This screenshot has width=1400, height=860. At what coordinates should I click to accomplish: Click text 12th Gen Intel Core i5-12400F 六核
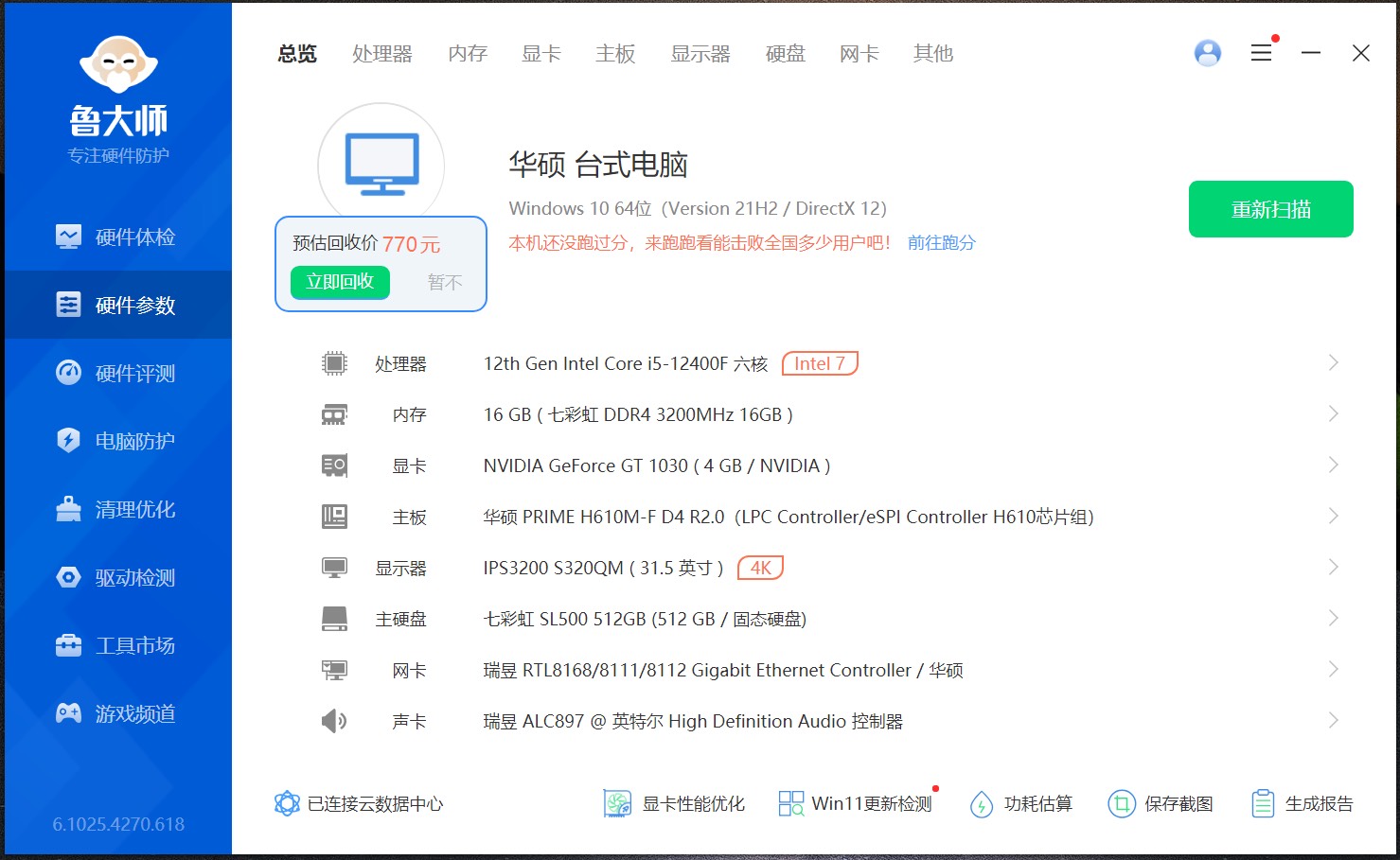point(626,364)
